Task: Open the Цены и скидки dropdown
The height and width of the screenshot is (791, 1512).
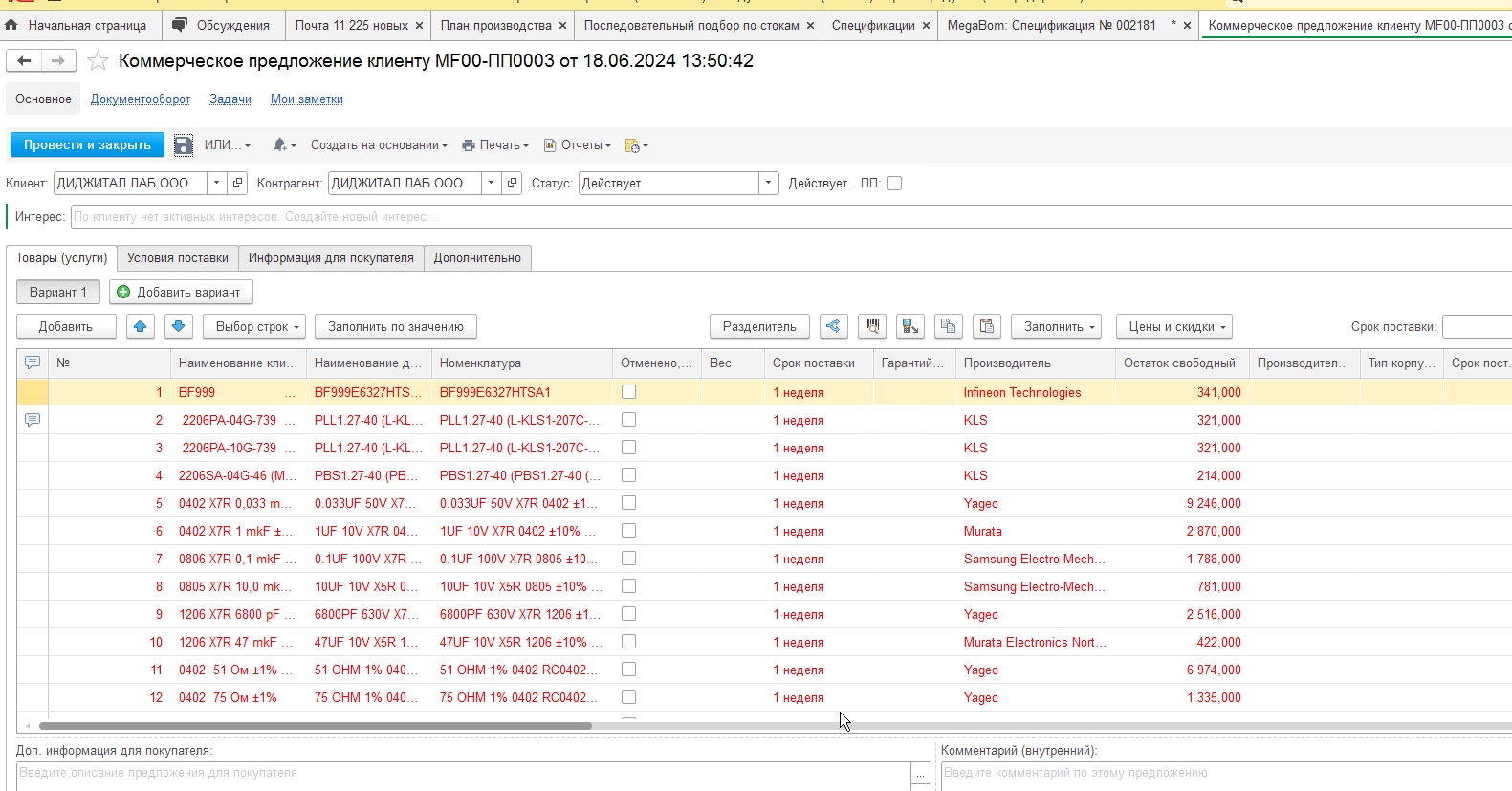Action: click(x=1174, y=326)
